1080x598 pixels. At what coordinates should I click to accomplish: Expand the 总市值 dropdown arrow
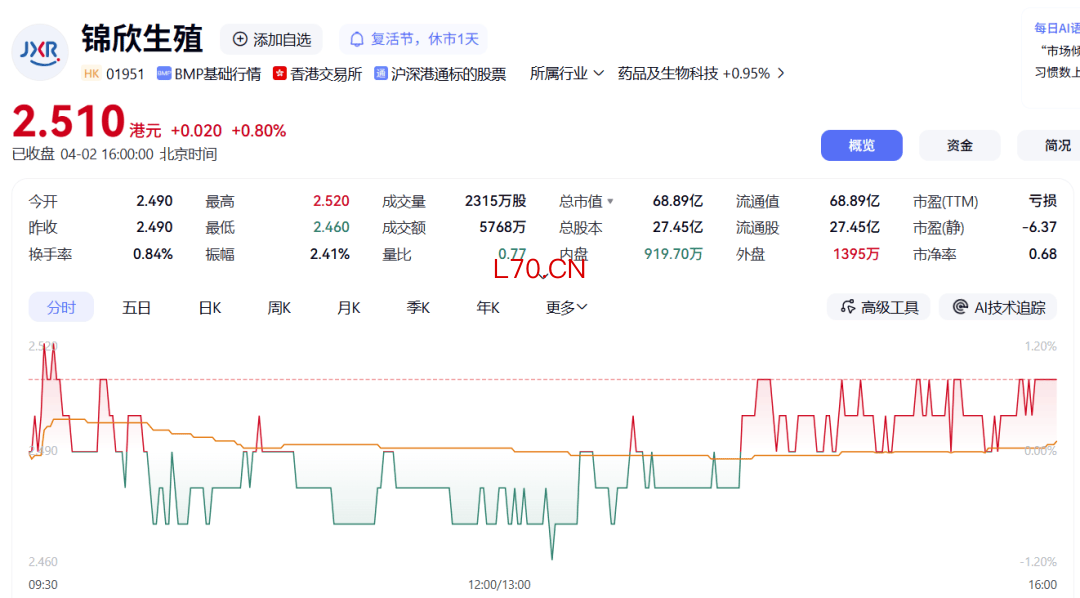coord(610,201)
